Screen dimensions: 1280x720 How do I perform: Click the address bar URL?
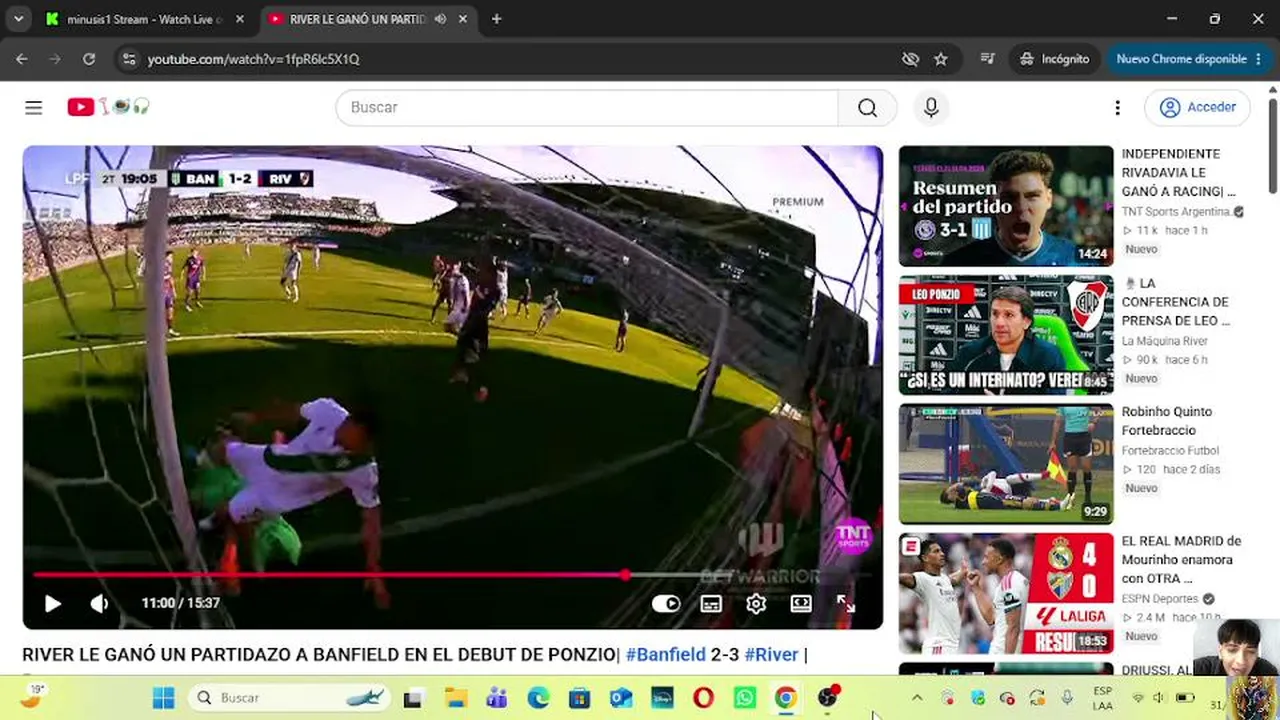(254, 59)
